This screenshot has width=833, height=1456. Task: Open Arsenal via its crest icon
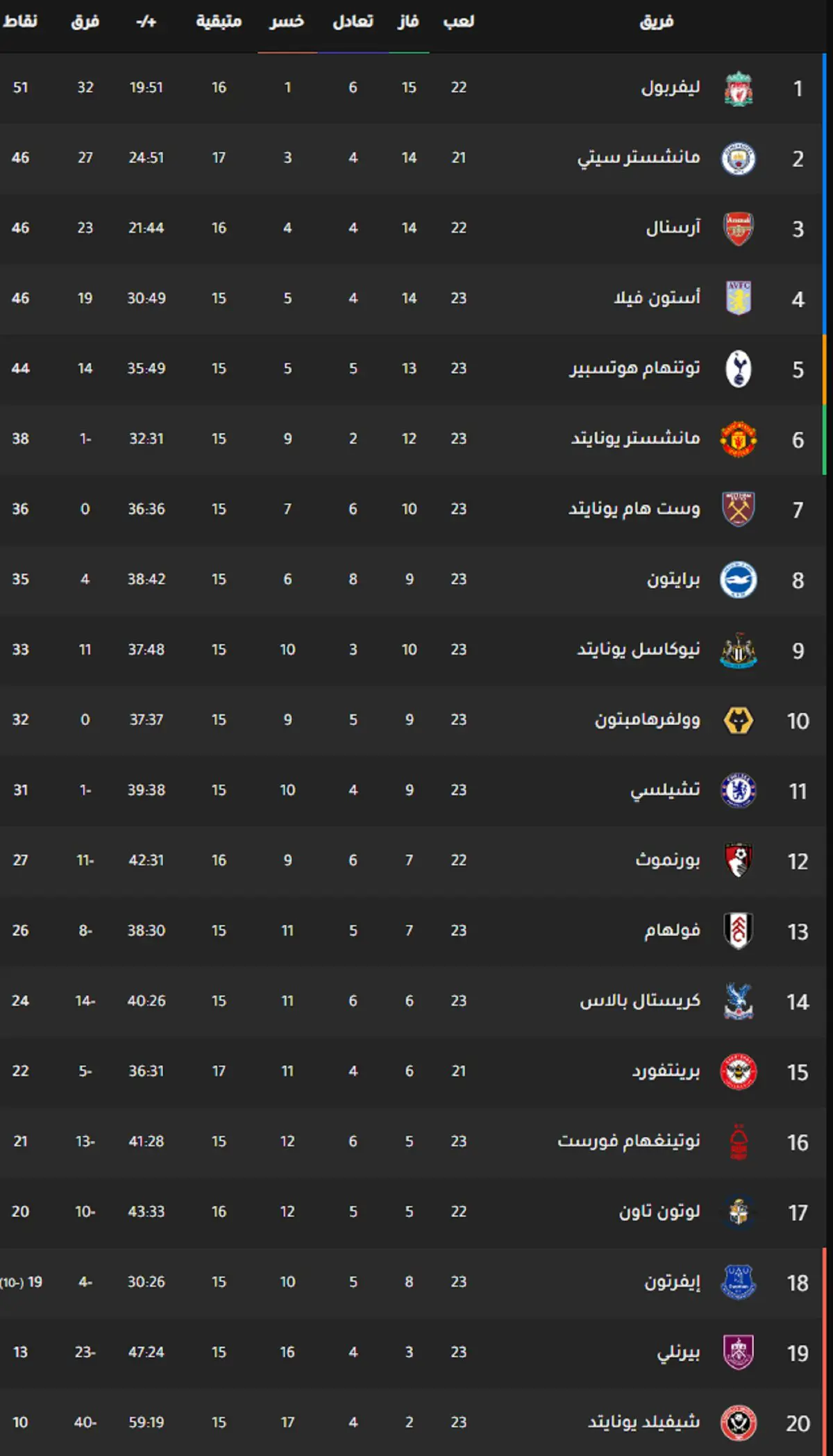coord(738,228)
